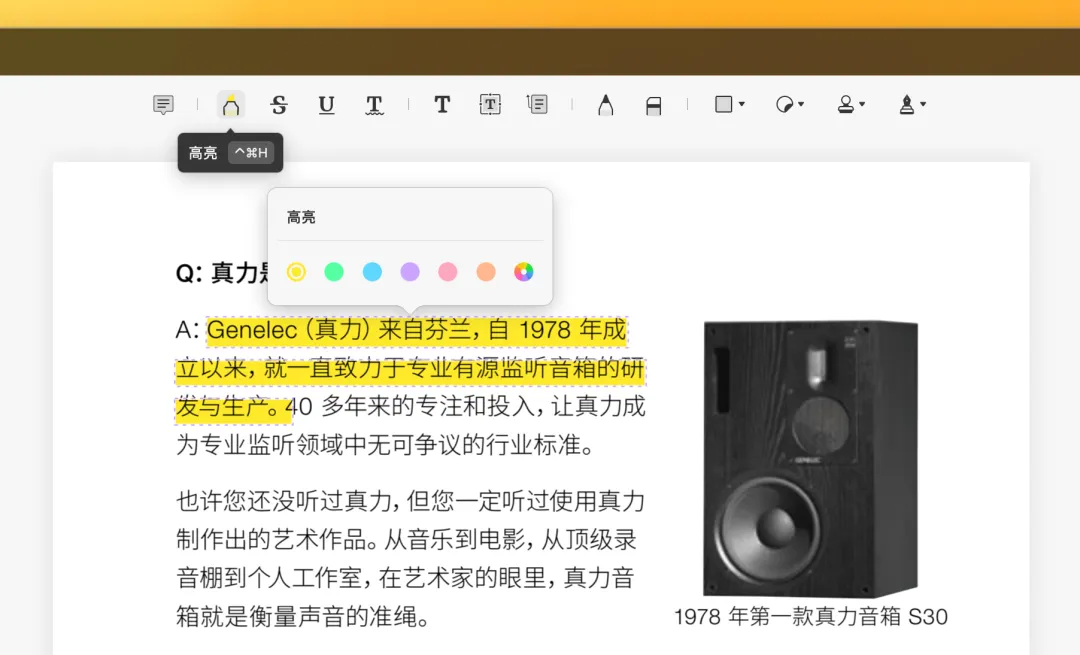The width and height of the screenshot is (1080, 655).
Task: Choose the yellow highlight color
Action: pyautogui.click(x=296, y=272)
